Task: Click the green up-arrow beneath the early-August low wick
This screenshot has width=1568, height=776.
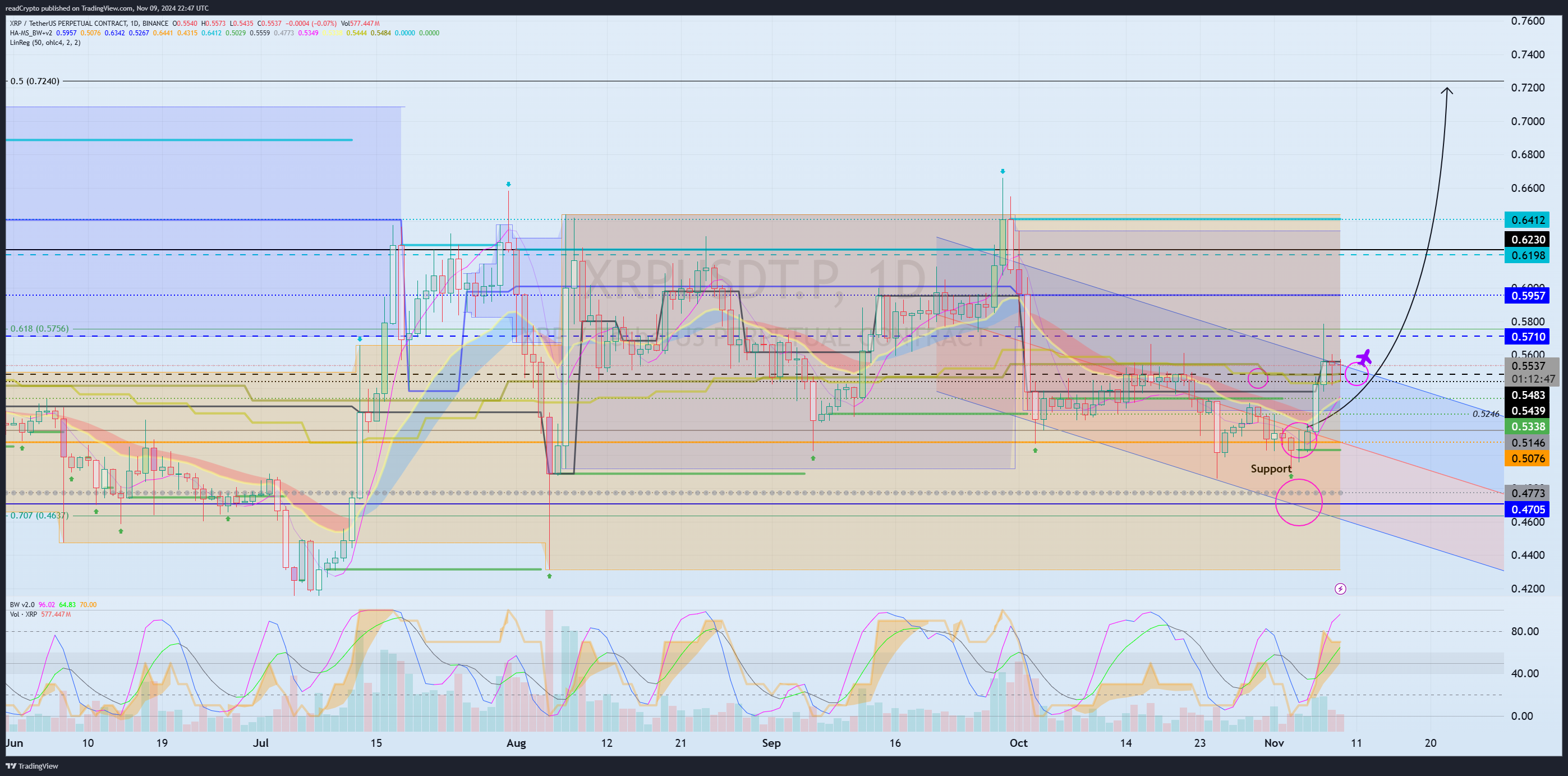Action: 549,576
